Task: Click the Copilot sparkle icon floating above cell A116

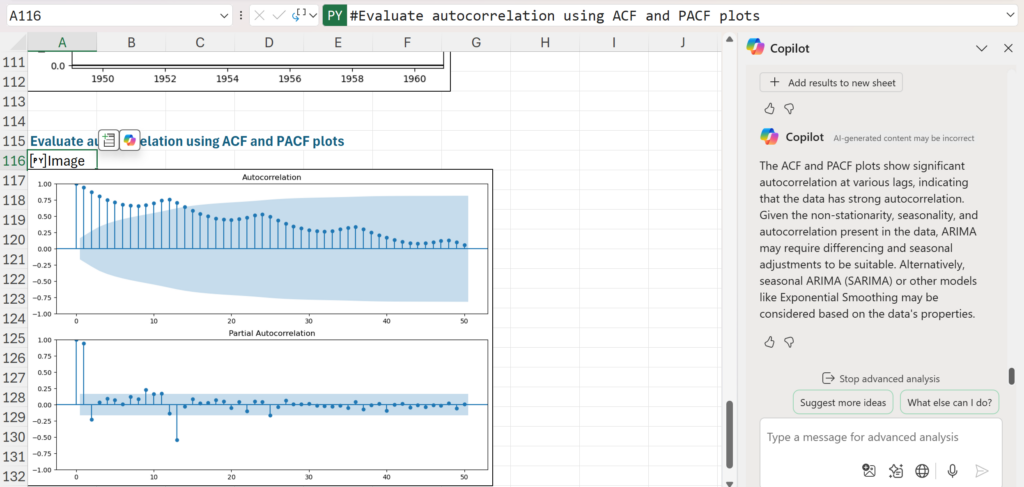Action: (130, 140)
